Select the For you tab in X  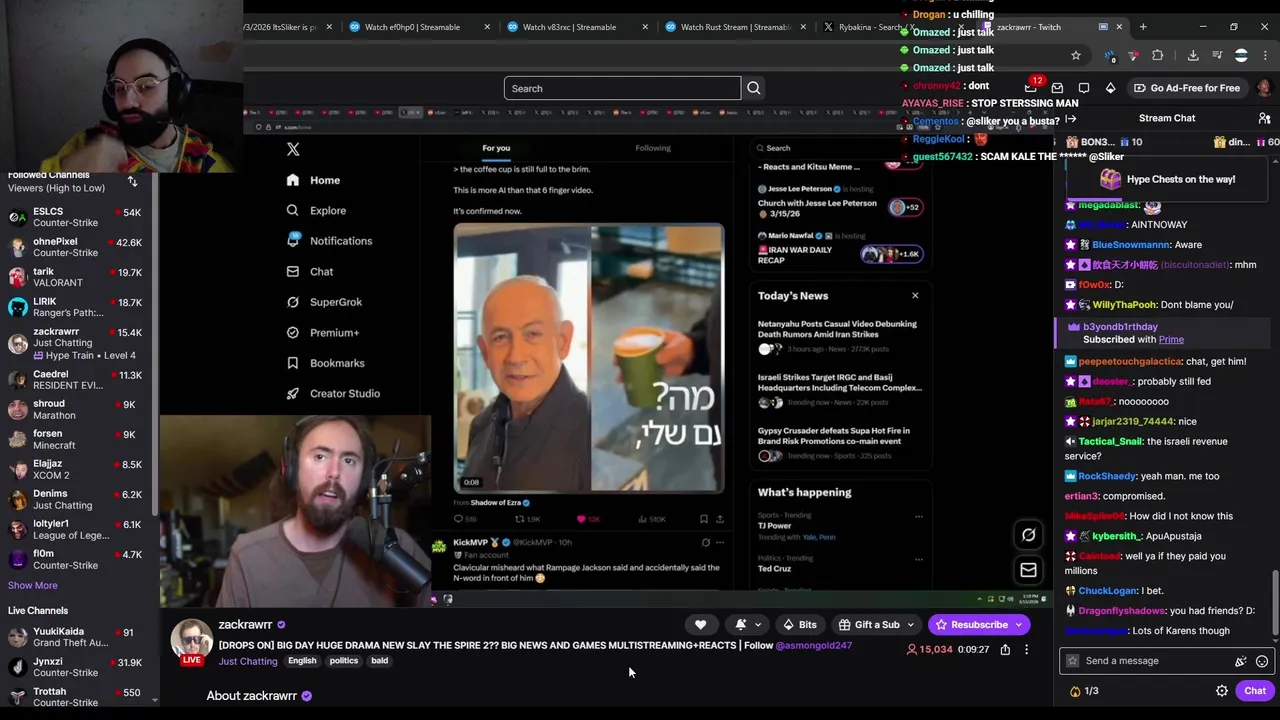[496, 148]
